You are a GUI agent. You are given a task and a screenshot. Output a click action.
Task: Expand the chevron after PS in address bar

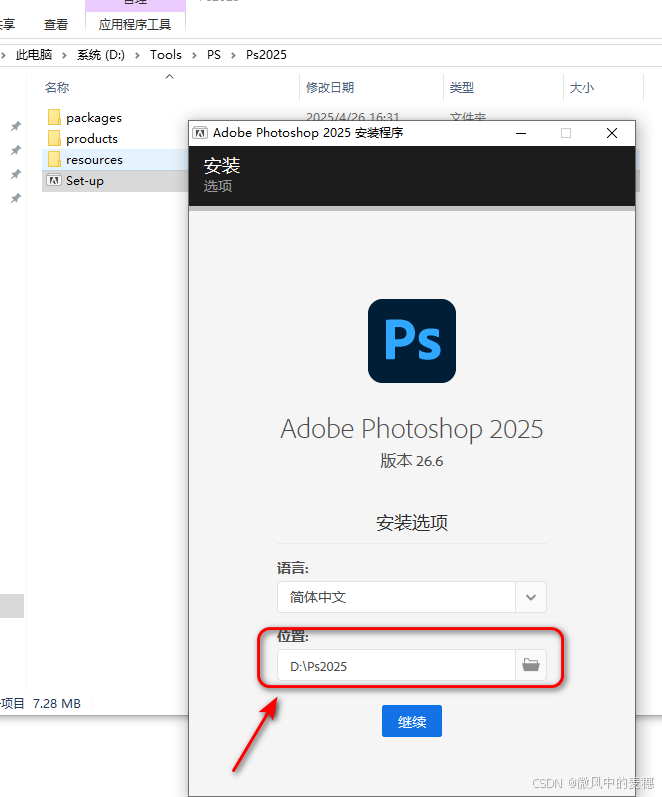pyautogui.click(x=233, y=55)
